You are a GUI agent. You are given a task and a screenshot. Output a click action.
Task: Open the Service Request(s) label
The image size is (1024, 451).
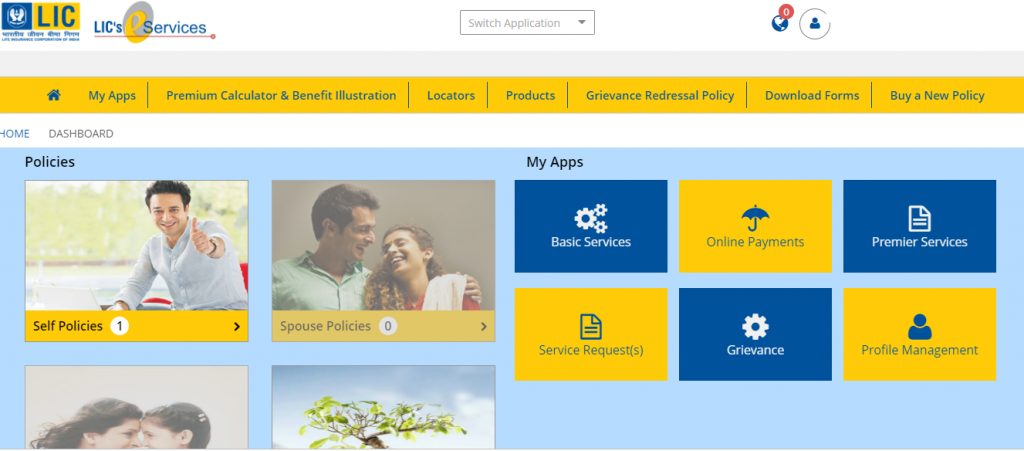click(x=591, y=350)
